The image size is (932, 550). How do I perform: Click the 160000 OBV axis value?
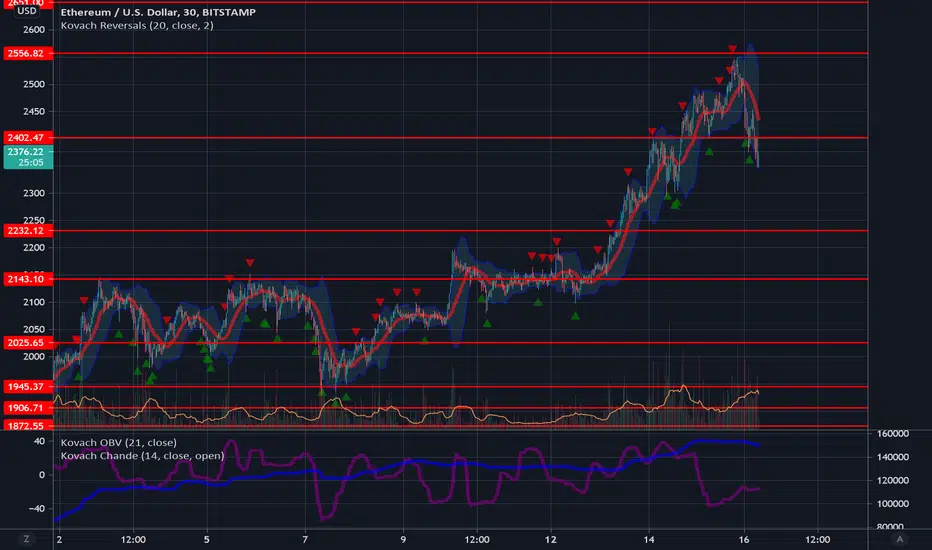893,433
